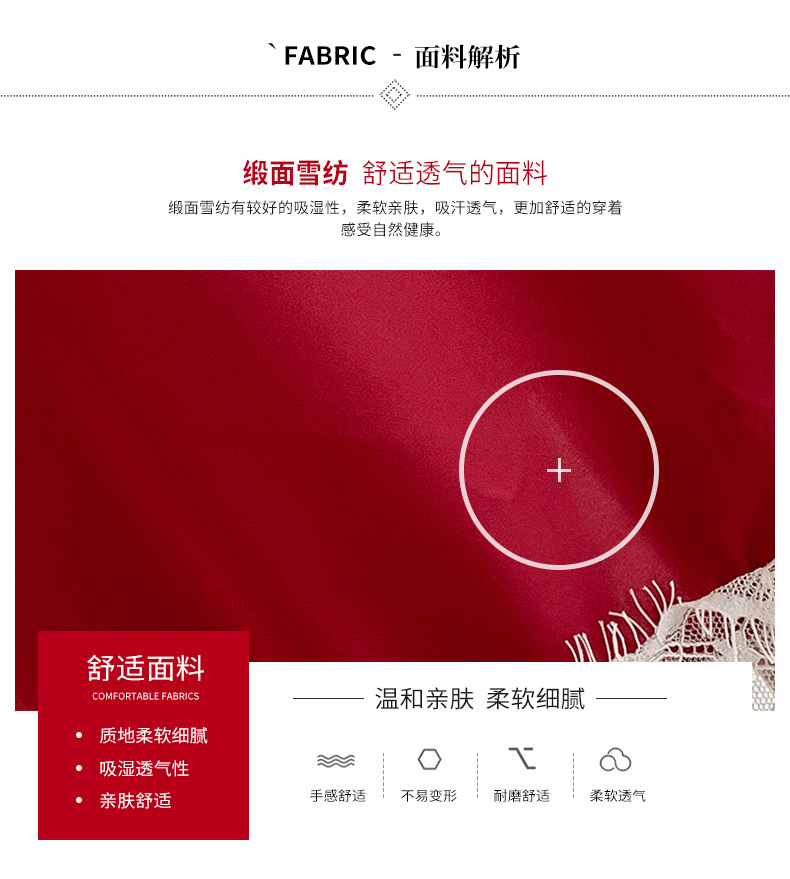This screenshot has height=879, width=790.
Task: Click the cloud 柔软透气 icon
Action: click(x=615, y=759)
